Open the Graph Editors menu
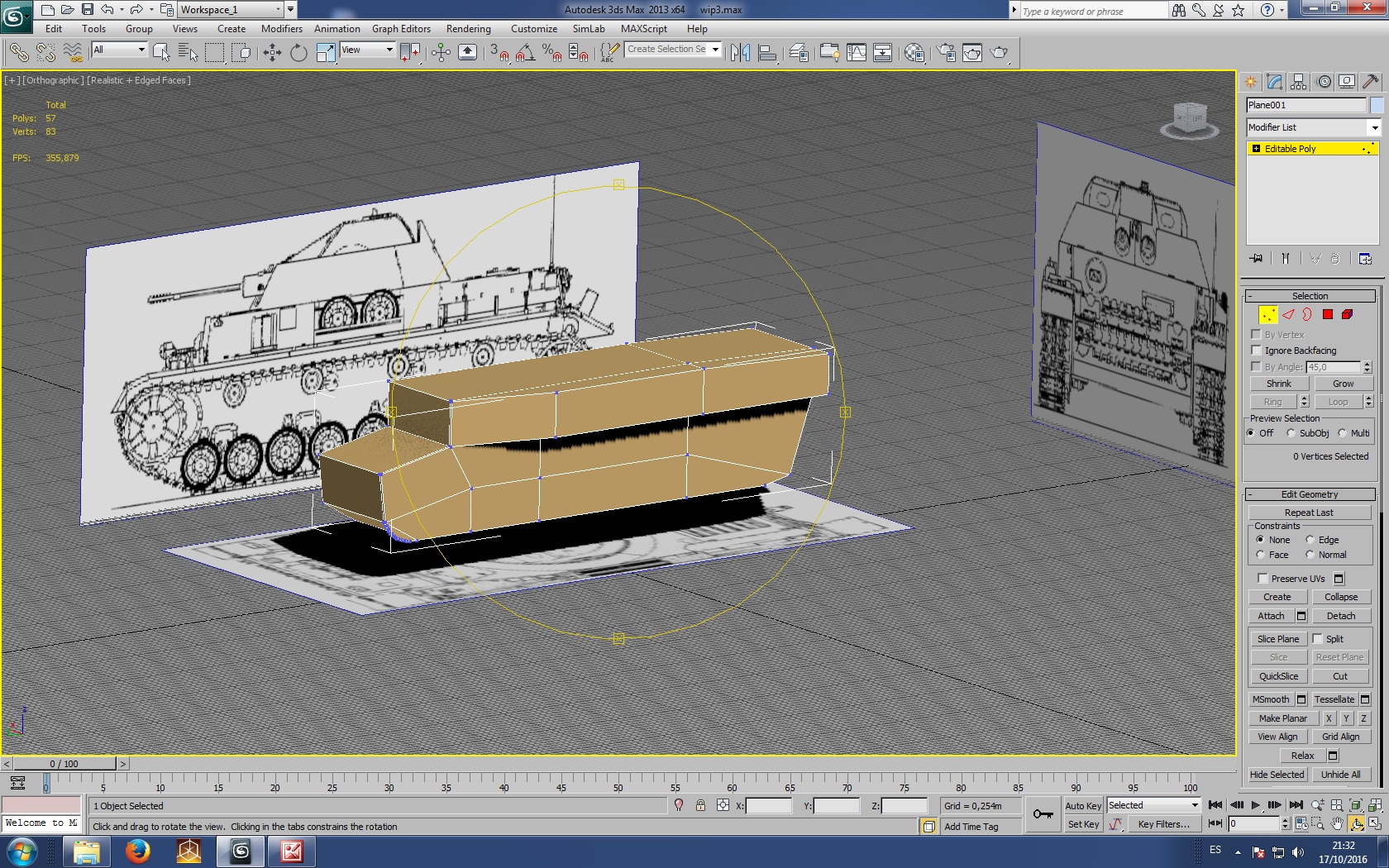 coord(401,29)
